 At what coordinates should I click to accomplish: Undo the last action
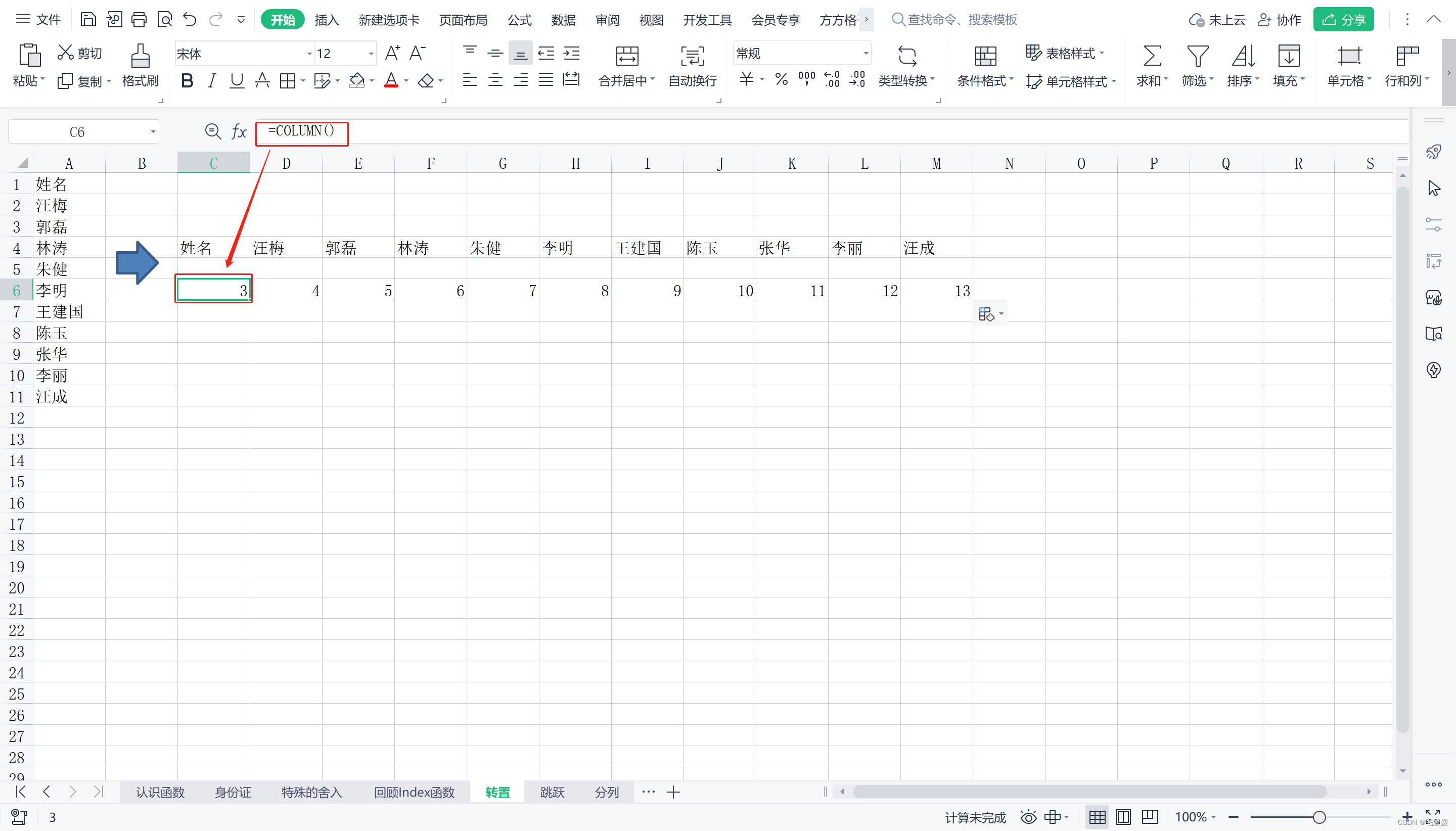click(190, 20)
